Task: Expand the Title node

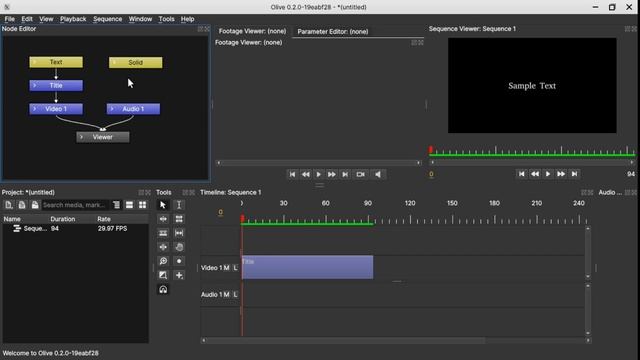Action: pos(34,85)
